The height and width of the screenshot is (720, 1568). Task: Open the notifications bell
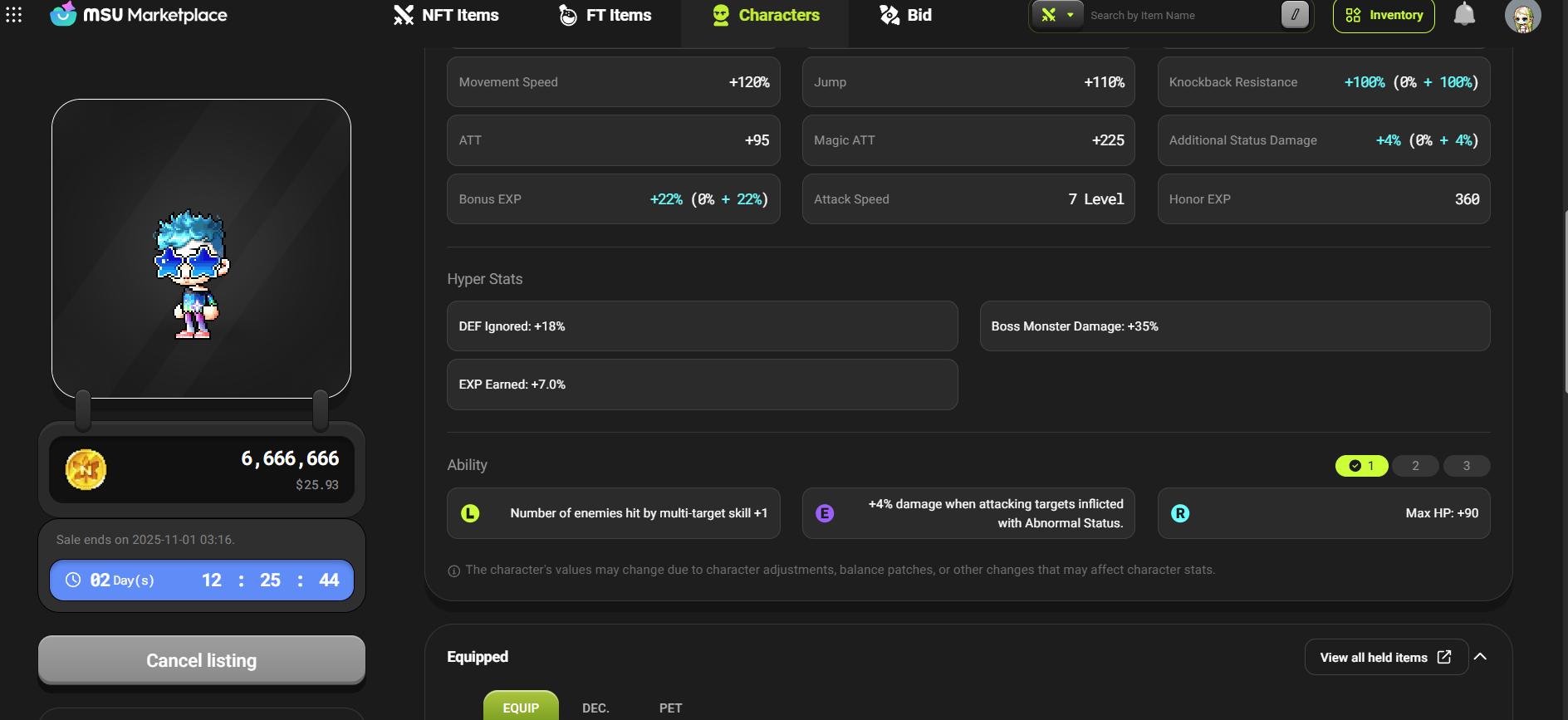point(1464,14)
